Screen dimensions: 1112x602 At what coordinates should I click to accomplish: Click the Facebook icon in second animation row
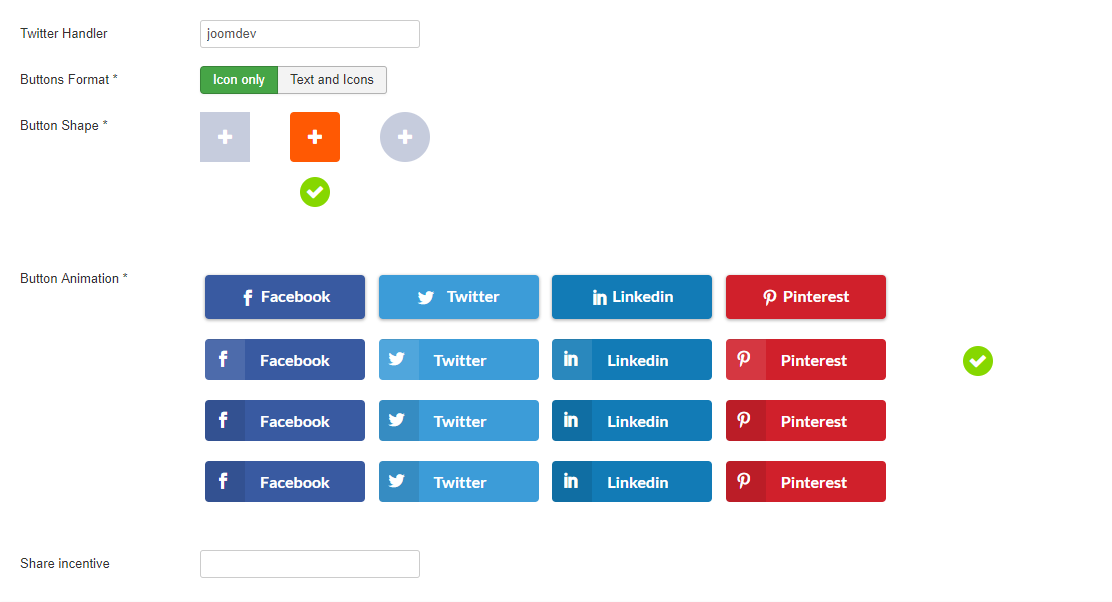click(x=223, y=359)
